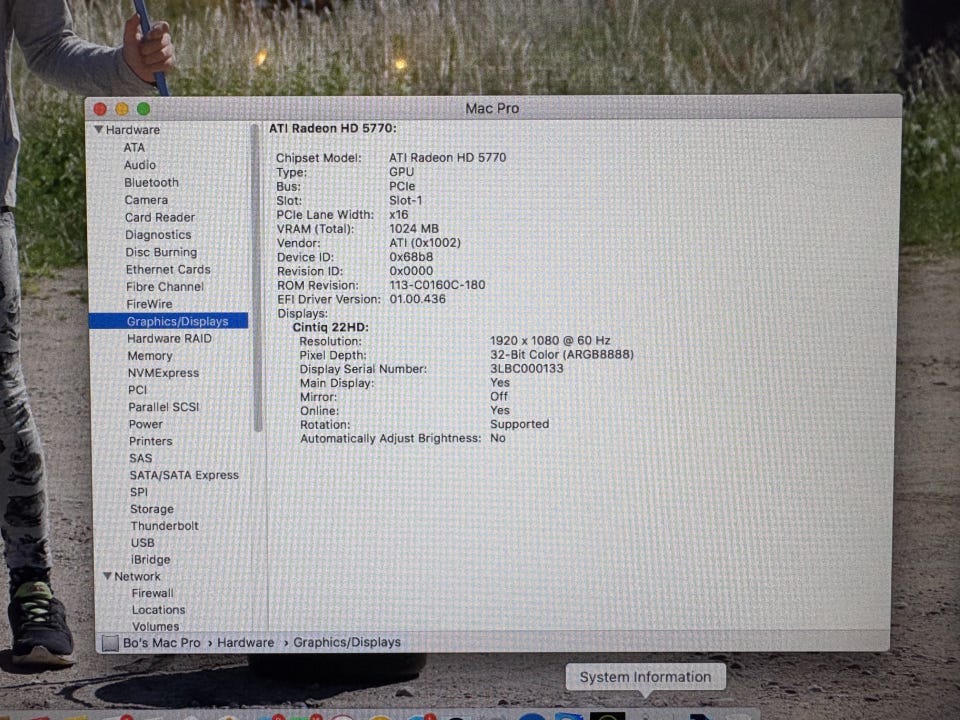Click the EFI Driver Version 01.00.436

(418, 299)
